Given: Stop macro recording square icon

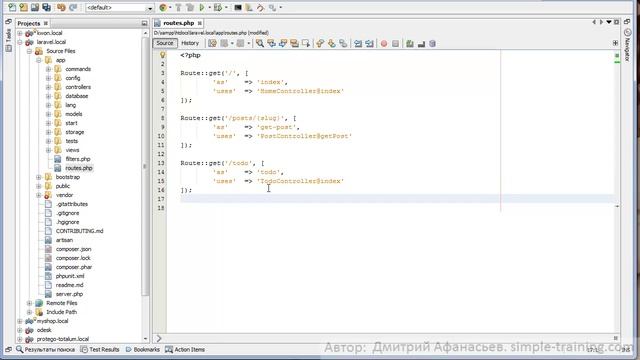Looking at the screenshot, I should (x=395, y=43).
